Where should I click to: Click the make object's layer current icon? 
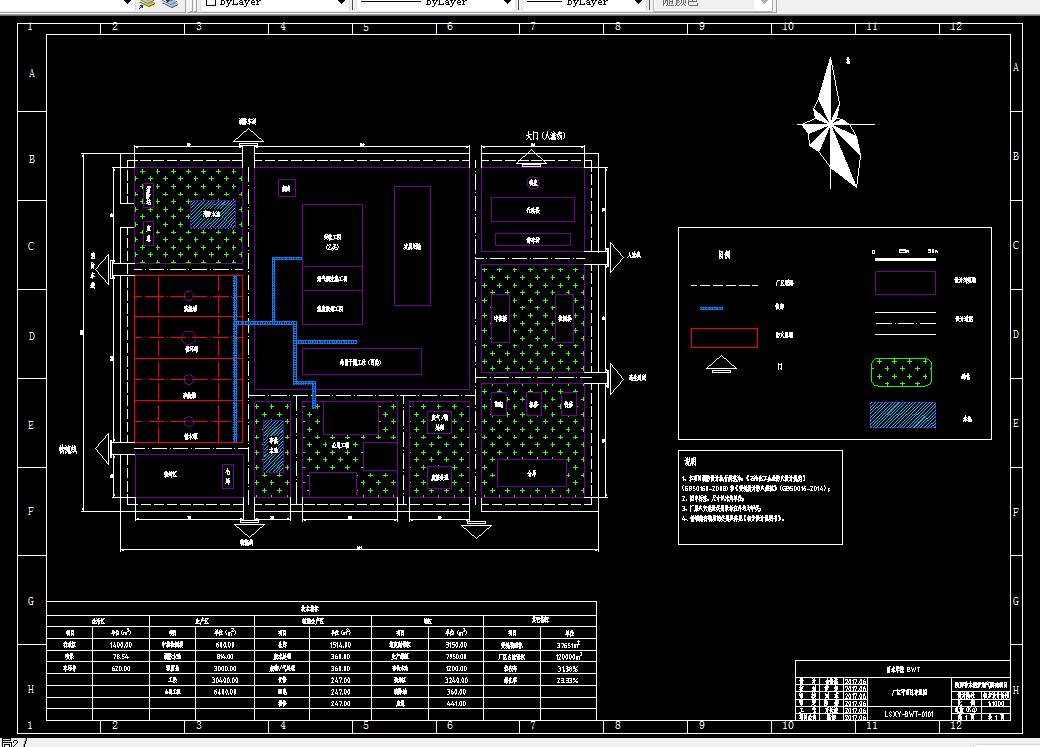pos(147,3)
